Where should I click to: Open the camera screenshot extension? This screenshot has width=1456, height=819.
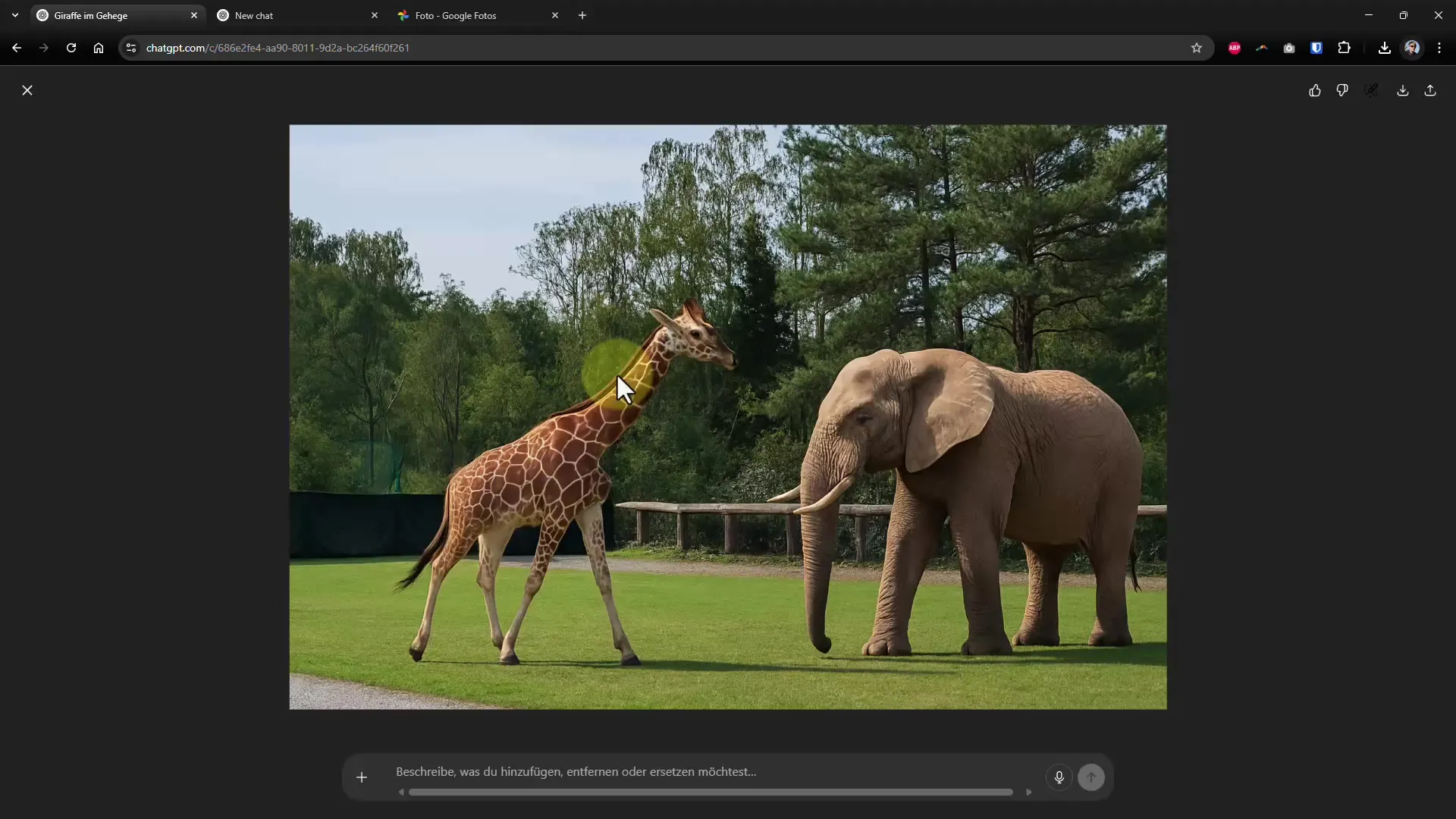coord(1289,48)
